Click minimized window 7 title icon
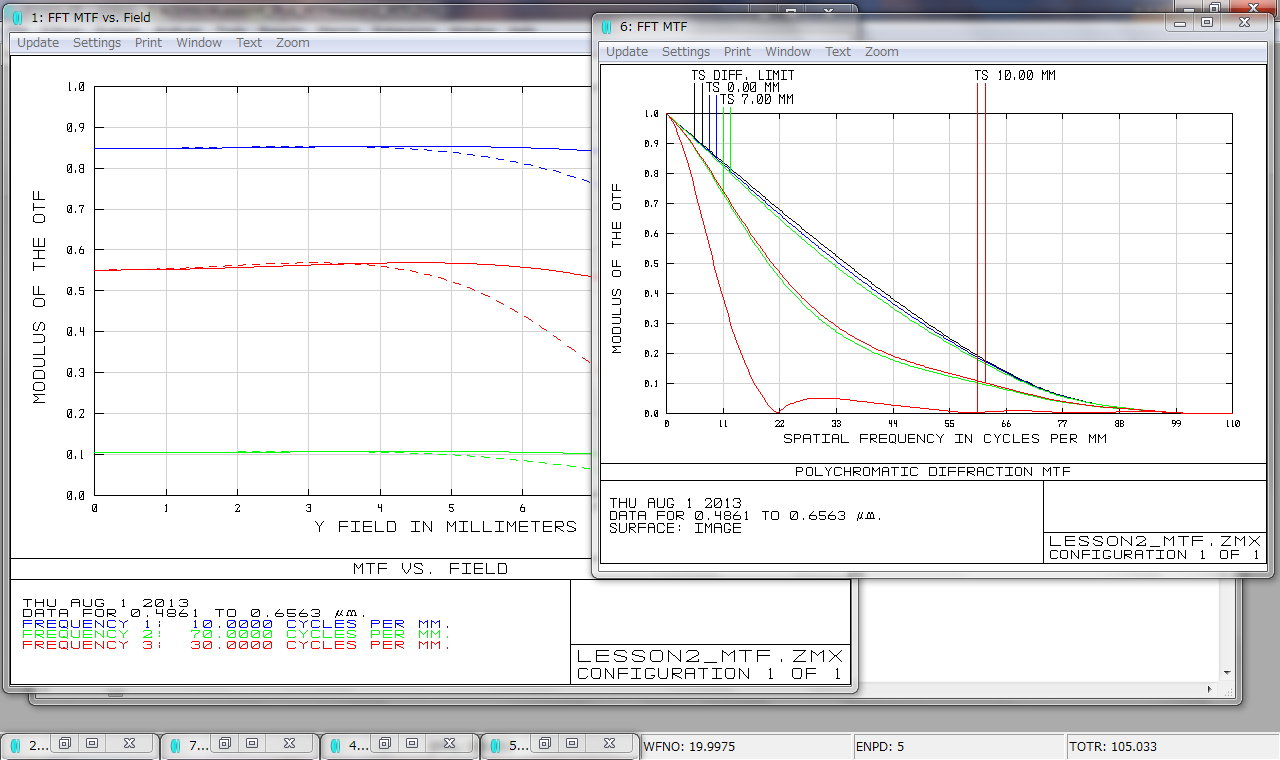1280x760 pixels. [175, 745]
